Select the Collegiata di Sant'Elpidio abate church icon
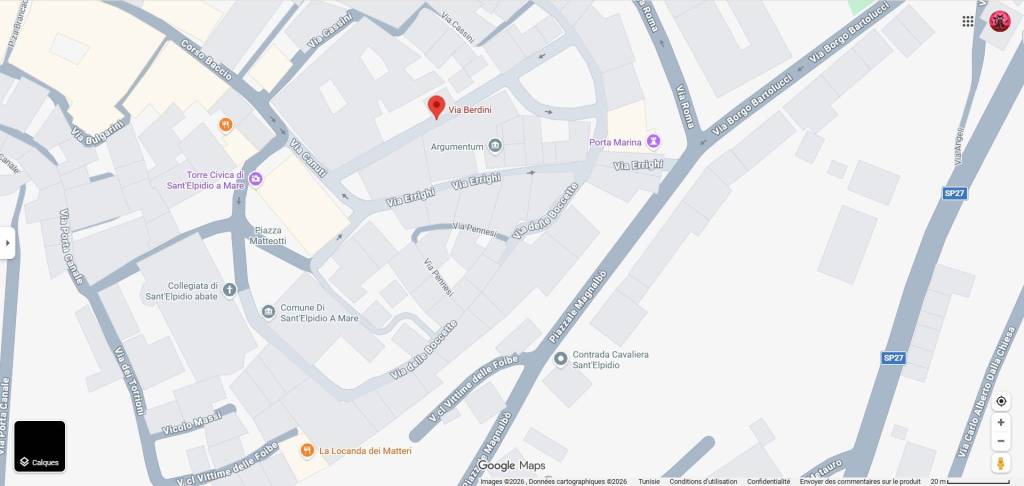 point(229,290)
